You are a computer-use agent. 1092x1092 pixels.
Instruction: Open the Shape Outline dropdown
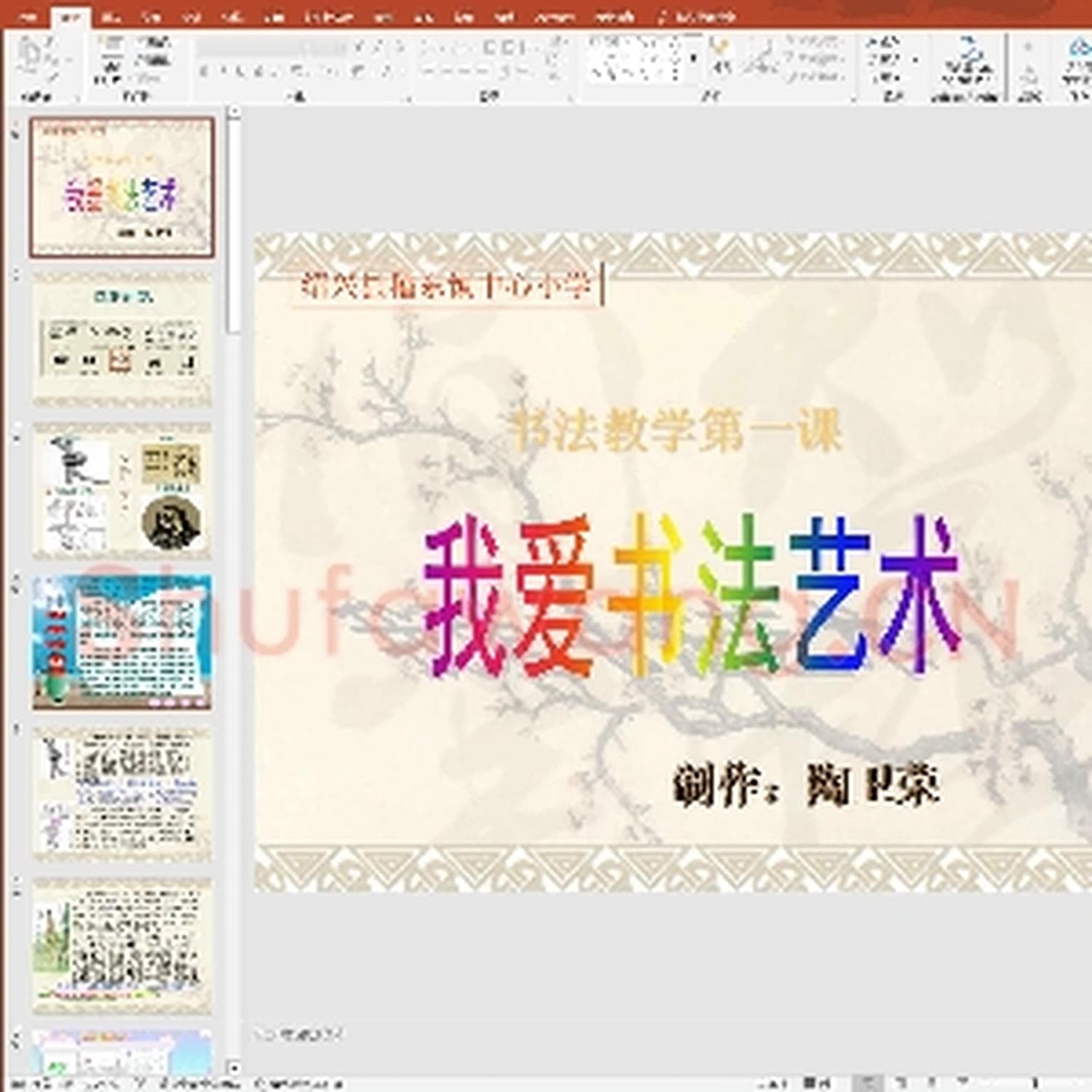tap(815, 60)
